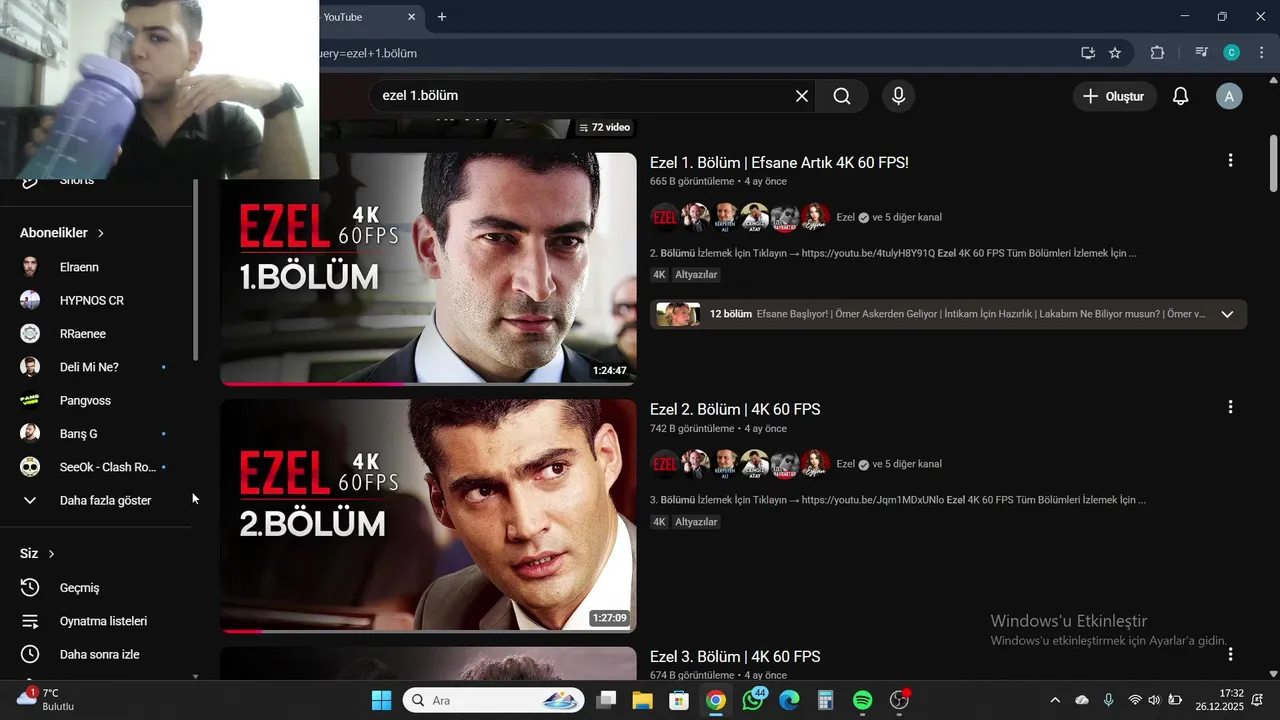Click Altyazılar badge under second video

click(696, 522)
